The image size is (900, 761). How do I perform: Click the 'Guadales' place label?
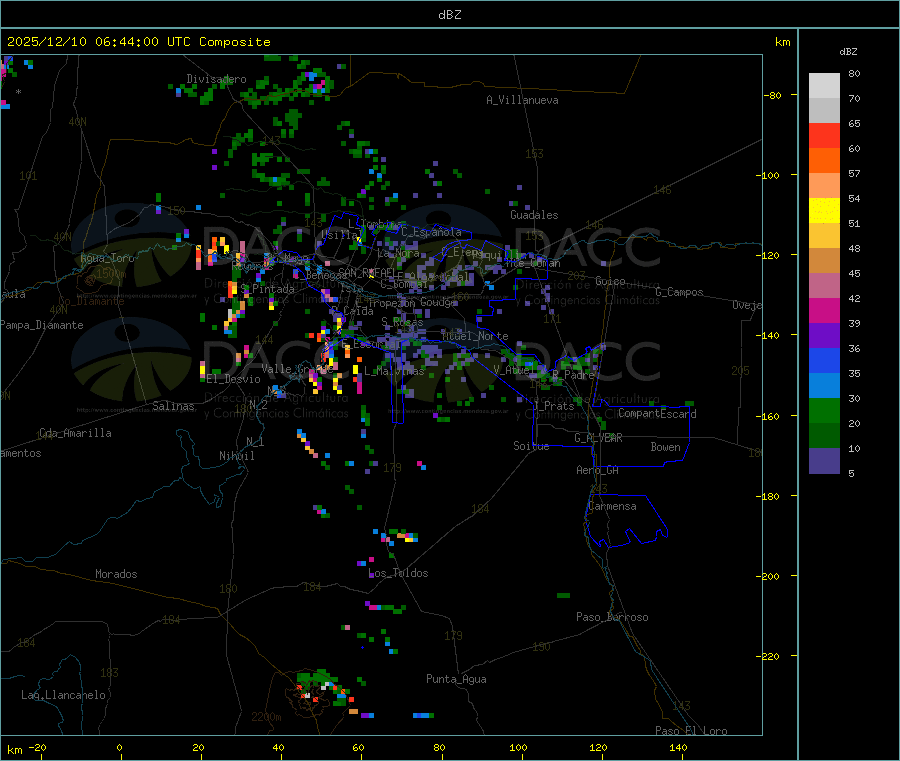534,215
